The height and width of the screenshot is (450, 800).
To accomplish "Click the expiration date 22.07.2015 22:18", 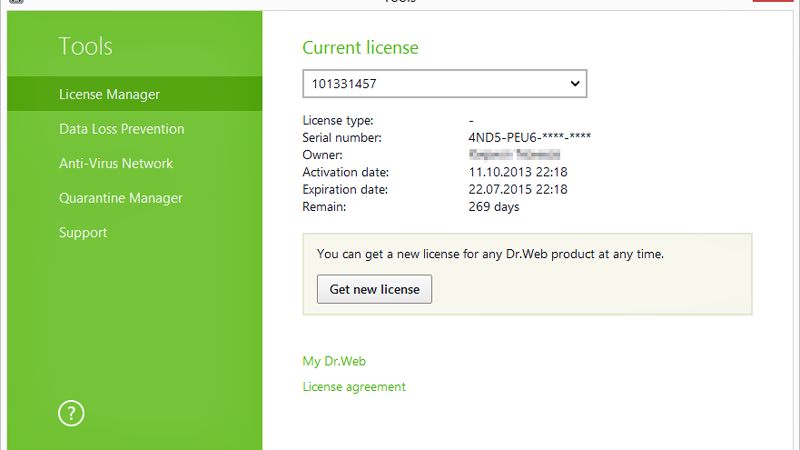I will click(518, 189).
